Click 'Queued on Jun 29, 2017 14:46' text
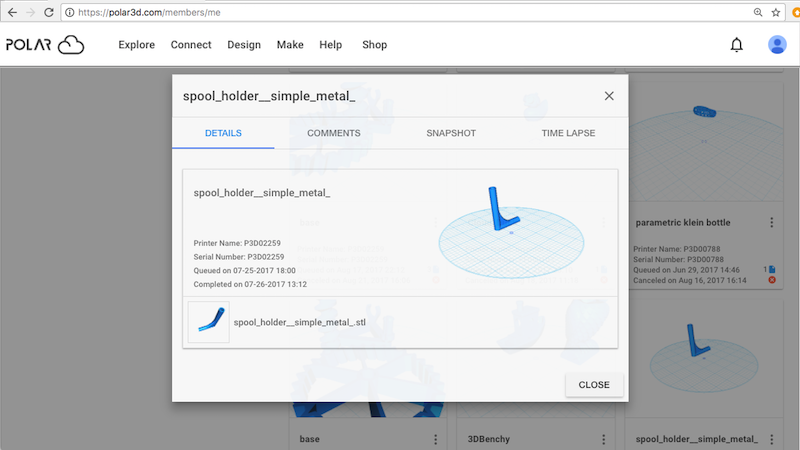Viewport: 800px width, 450px height. click(x=686, y=270)
